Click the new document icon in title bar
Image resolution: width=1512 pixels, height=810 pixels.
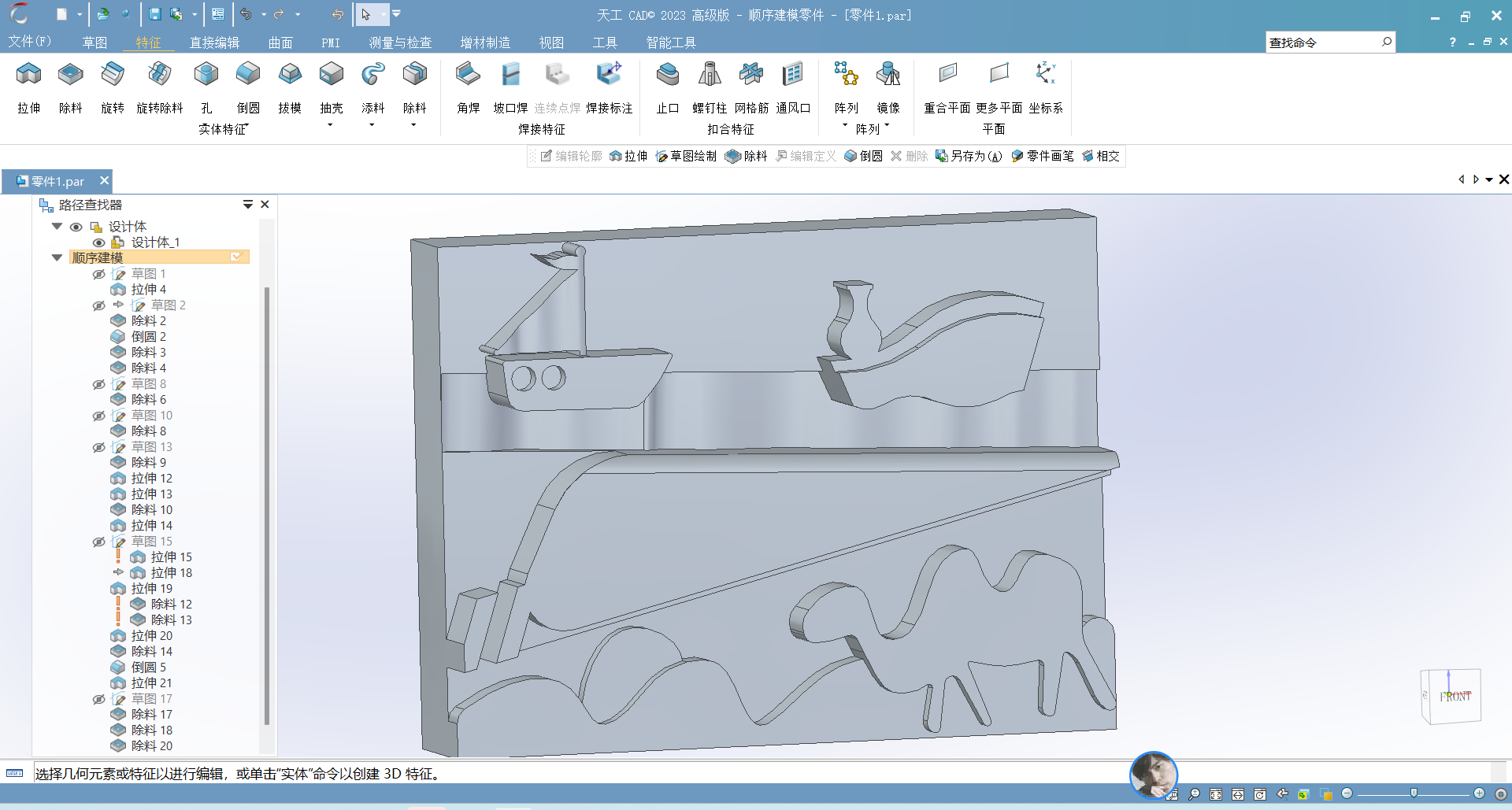pos(61,14)
